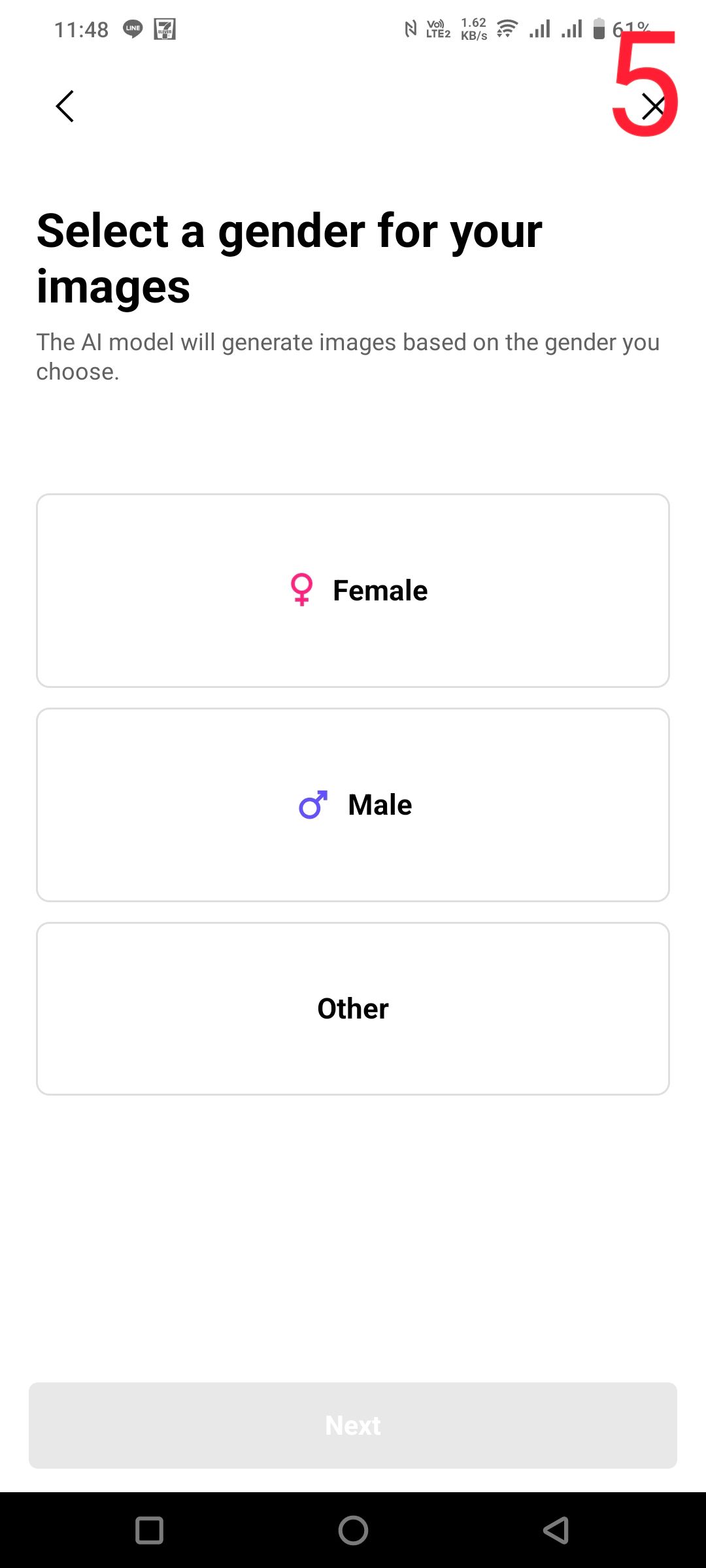Tap the pink female symbol icon
This screenshot has height=1568, width=706.
[x=301, y=589]
